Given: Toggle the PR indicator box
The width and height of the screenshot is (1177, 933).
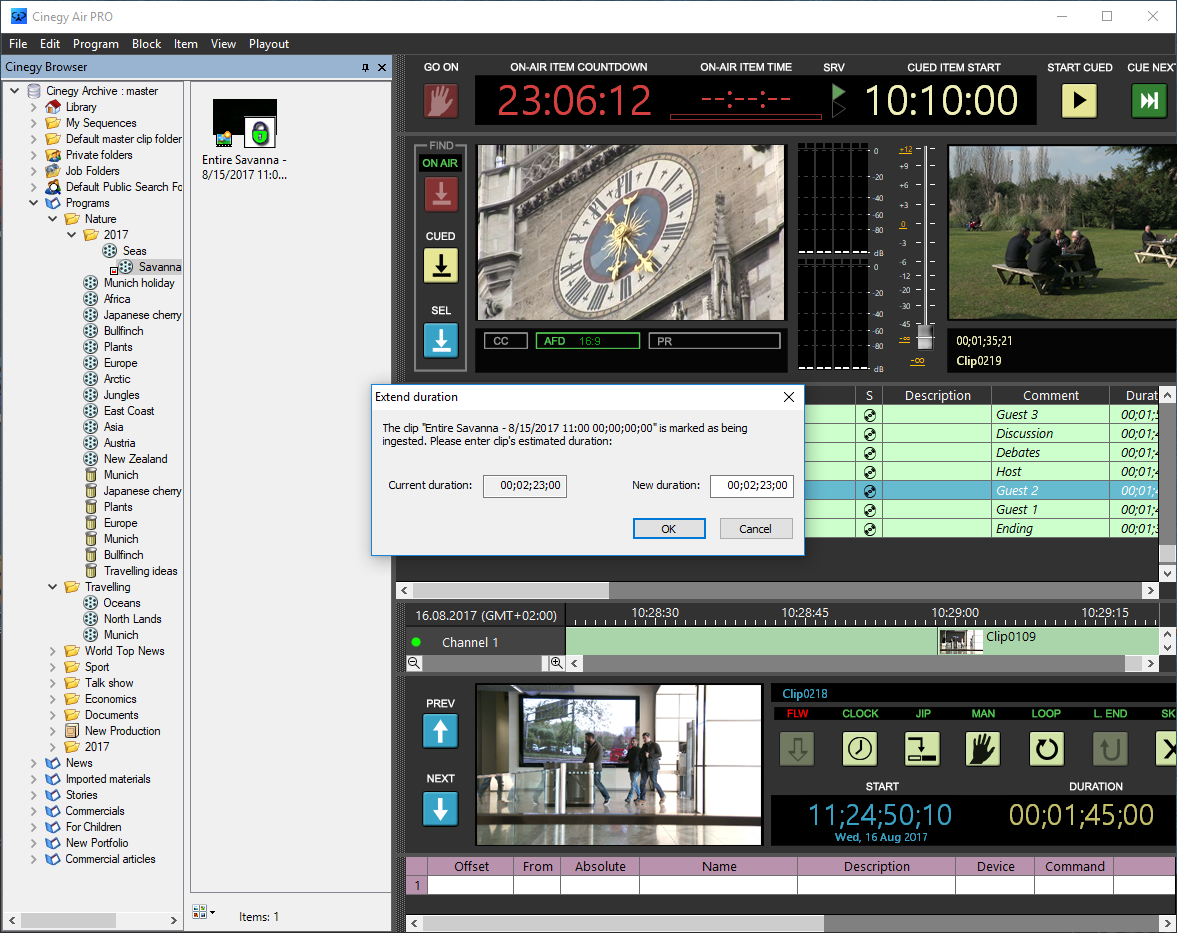Looking at the screenshot, I should [x=714, y=341].
